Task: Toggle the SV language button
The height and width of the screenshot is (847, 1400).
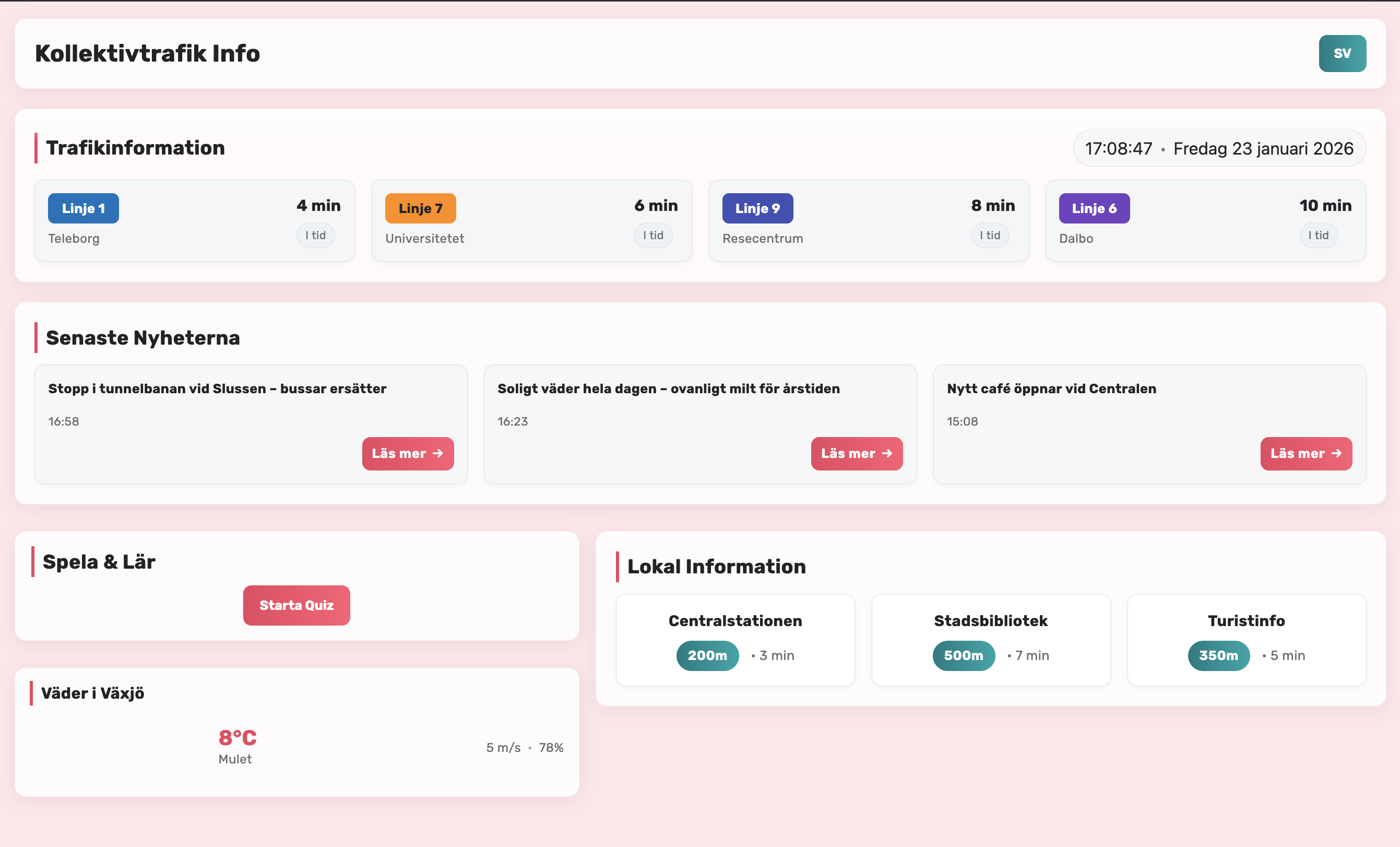Action: [1342, 53]
